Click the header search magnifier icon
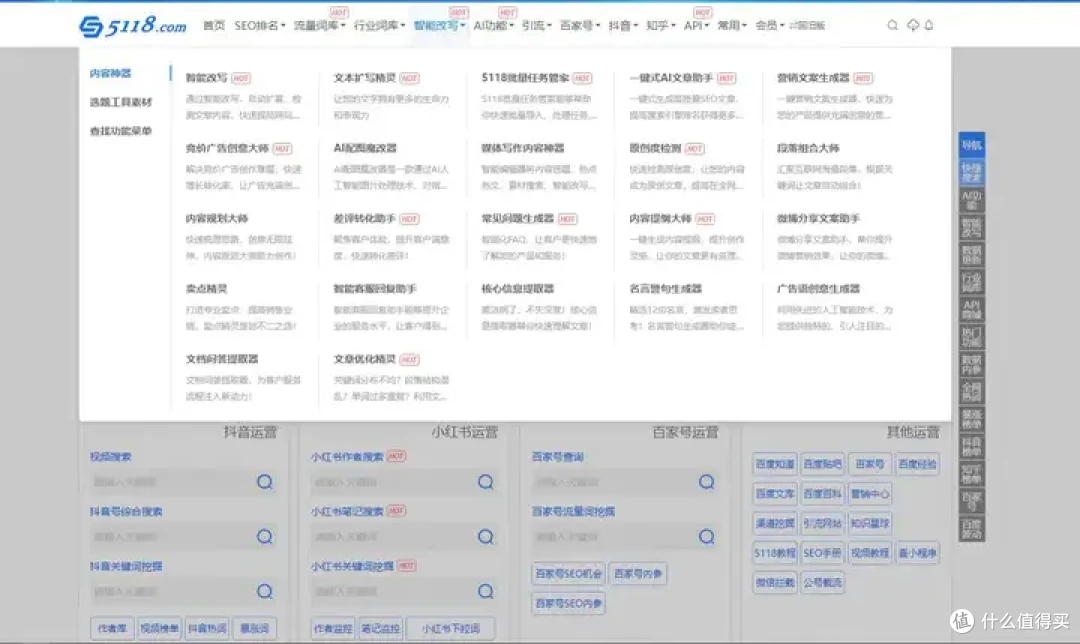Image resolution: width=1080 pixels, height=644 pixels. [x=892, y=25]
